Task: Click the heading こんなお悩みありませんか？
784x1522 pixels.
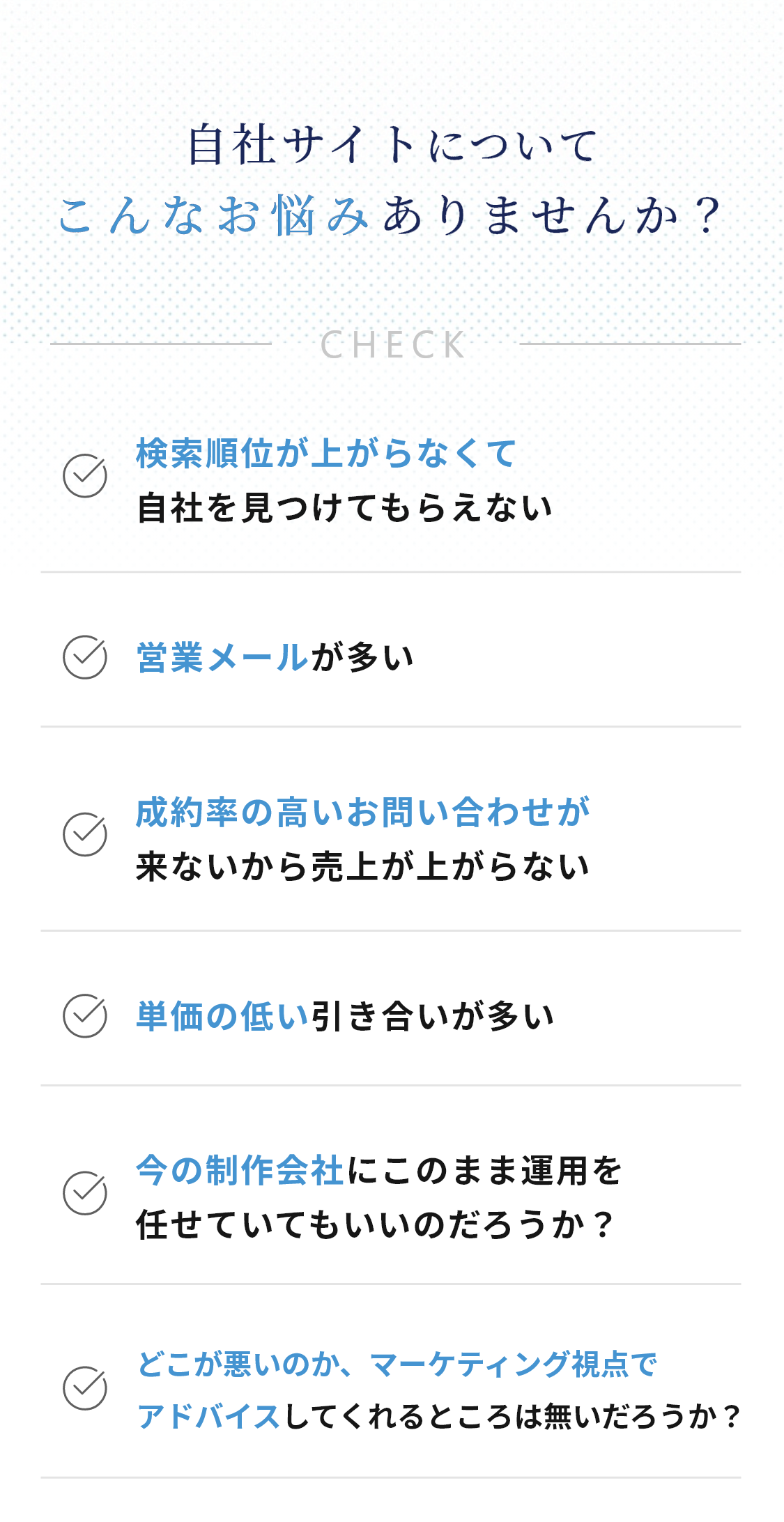Action: click(x=392, y=216)
